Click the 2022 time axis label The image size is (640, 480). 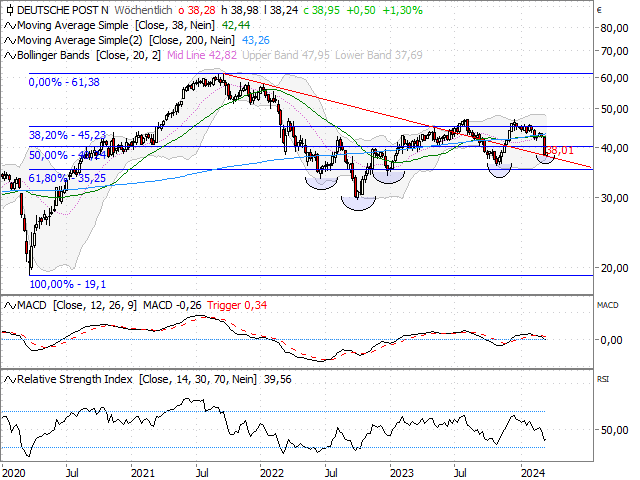point(272,473)
